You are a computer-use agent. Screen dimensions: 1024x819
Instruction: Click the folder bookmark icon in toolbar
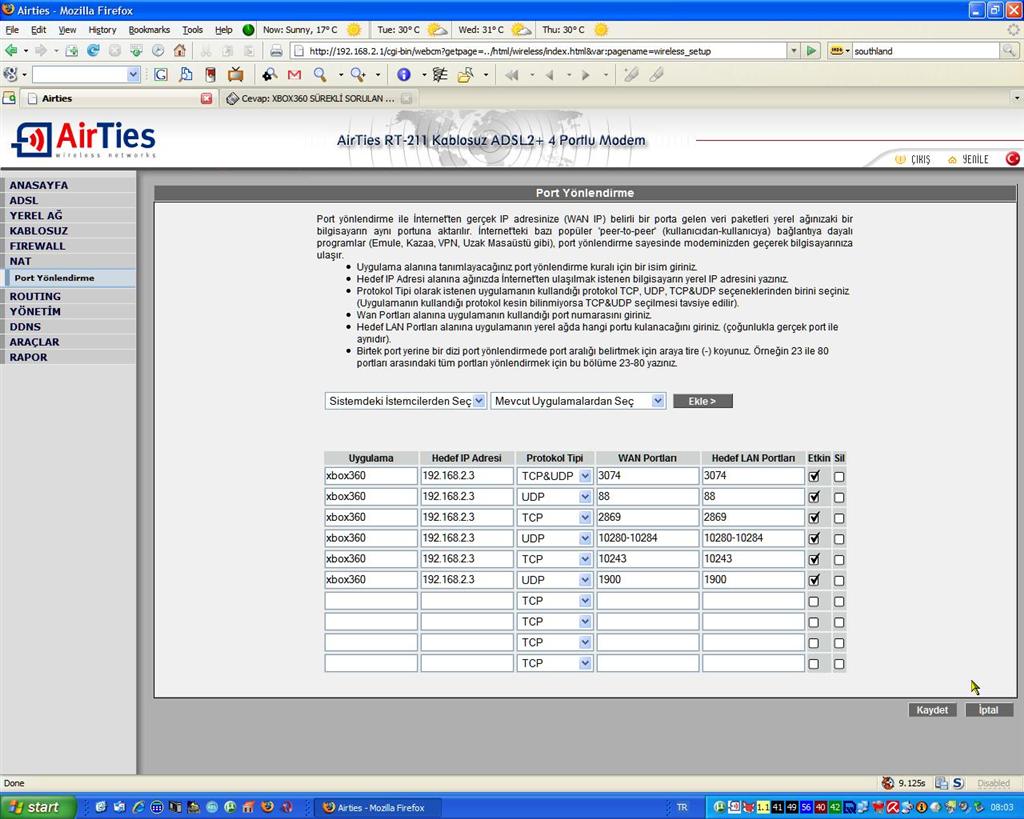[x=465, y=75]
